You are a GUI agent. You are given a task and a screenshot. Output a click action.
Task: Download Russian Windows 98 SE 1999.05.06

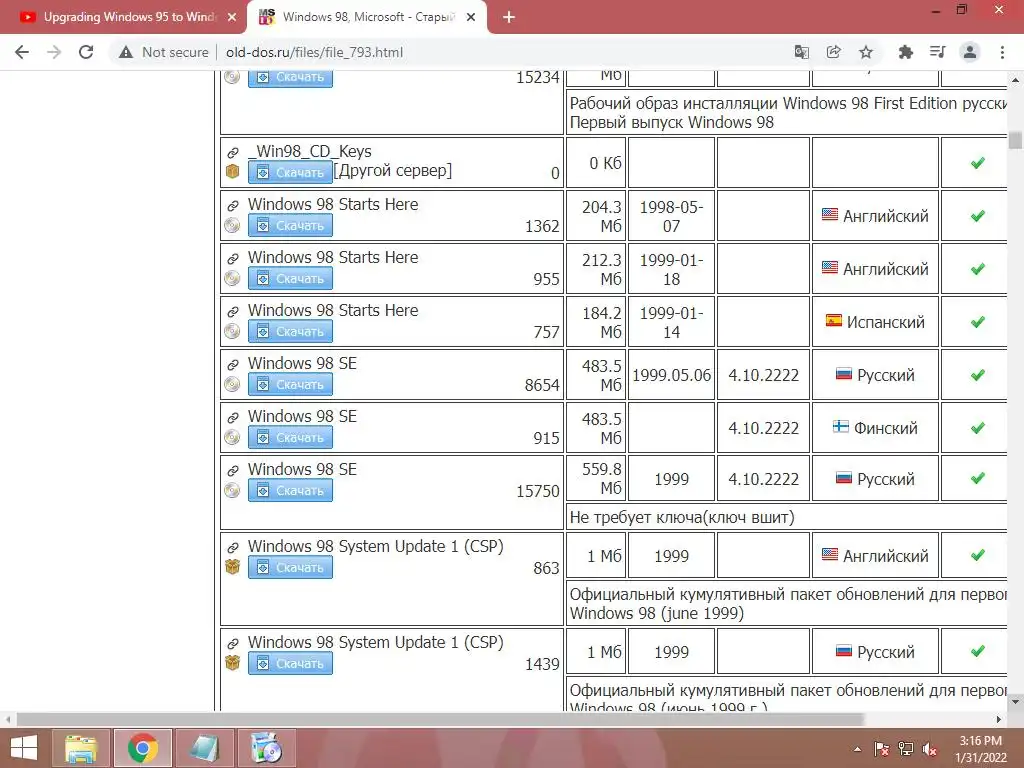coord(290,384)
